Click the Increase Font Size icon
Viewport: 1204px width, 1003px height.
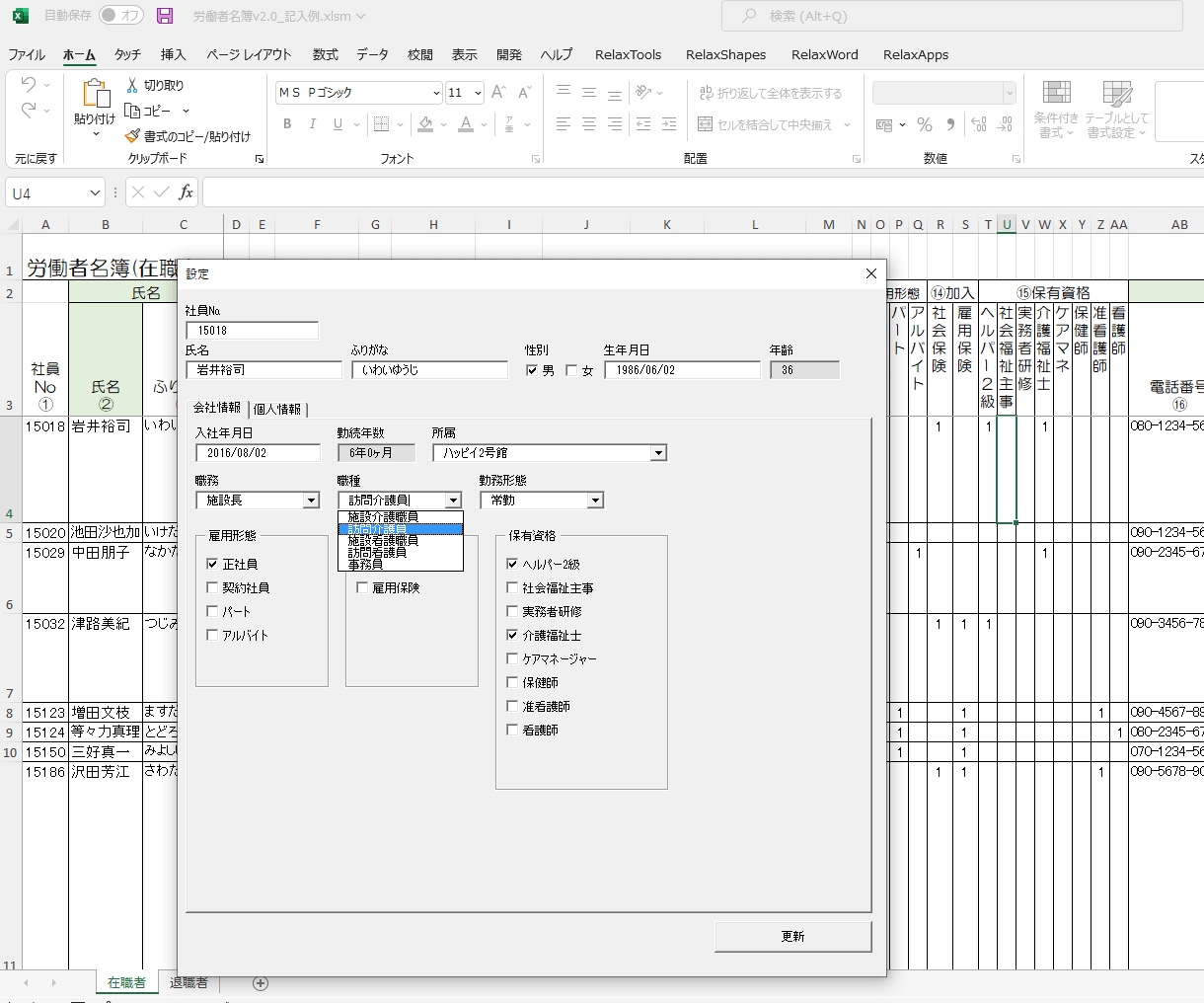point(498,92)
